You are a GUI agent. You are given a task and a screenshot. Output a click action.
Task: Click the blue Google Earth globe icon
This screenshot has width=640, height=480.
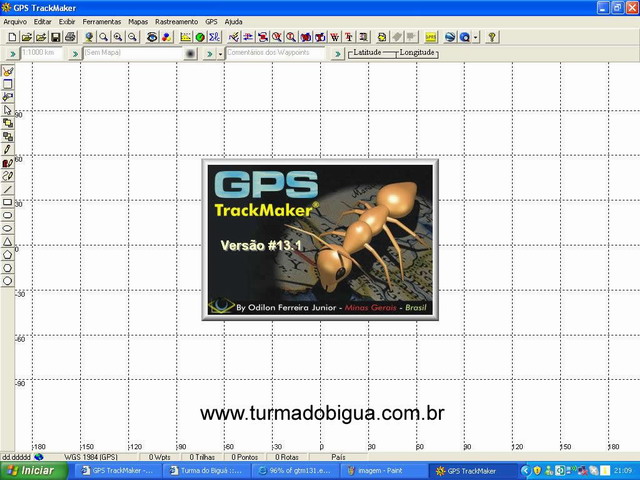click(450, 37)
